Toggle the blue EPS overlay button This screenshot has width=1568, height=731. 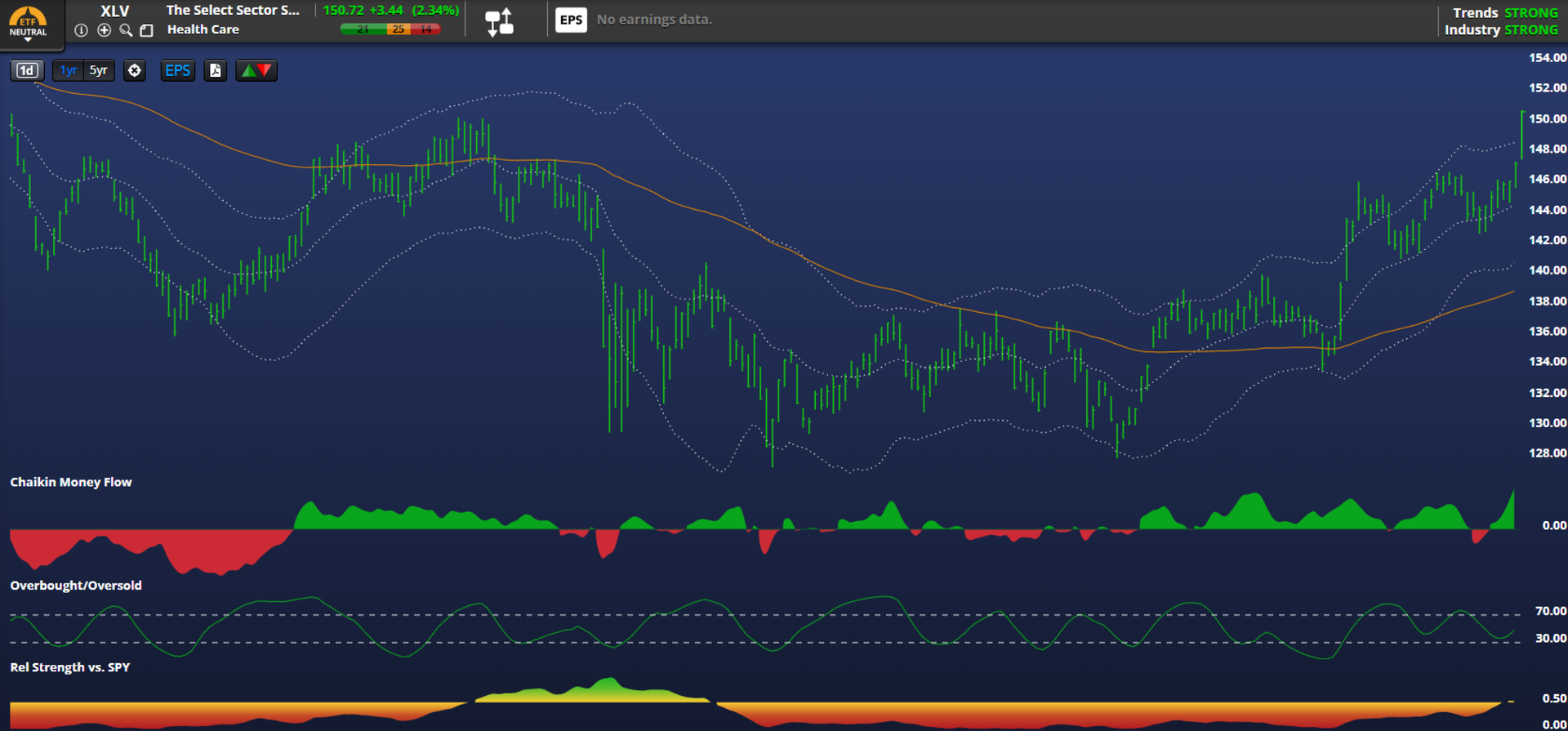coord(177,70)
